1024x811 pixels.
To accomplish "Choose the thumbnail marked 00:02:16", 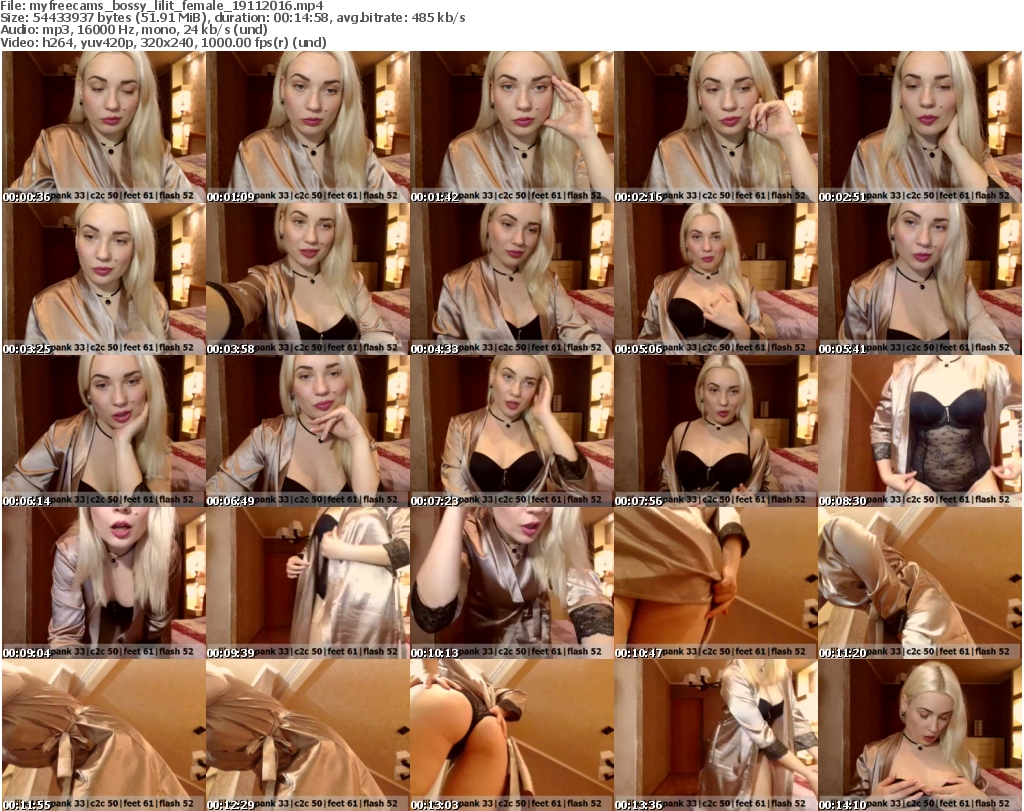I will click(716, 127).
